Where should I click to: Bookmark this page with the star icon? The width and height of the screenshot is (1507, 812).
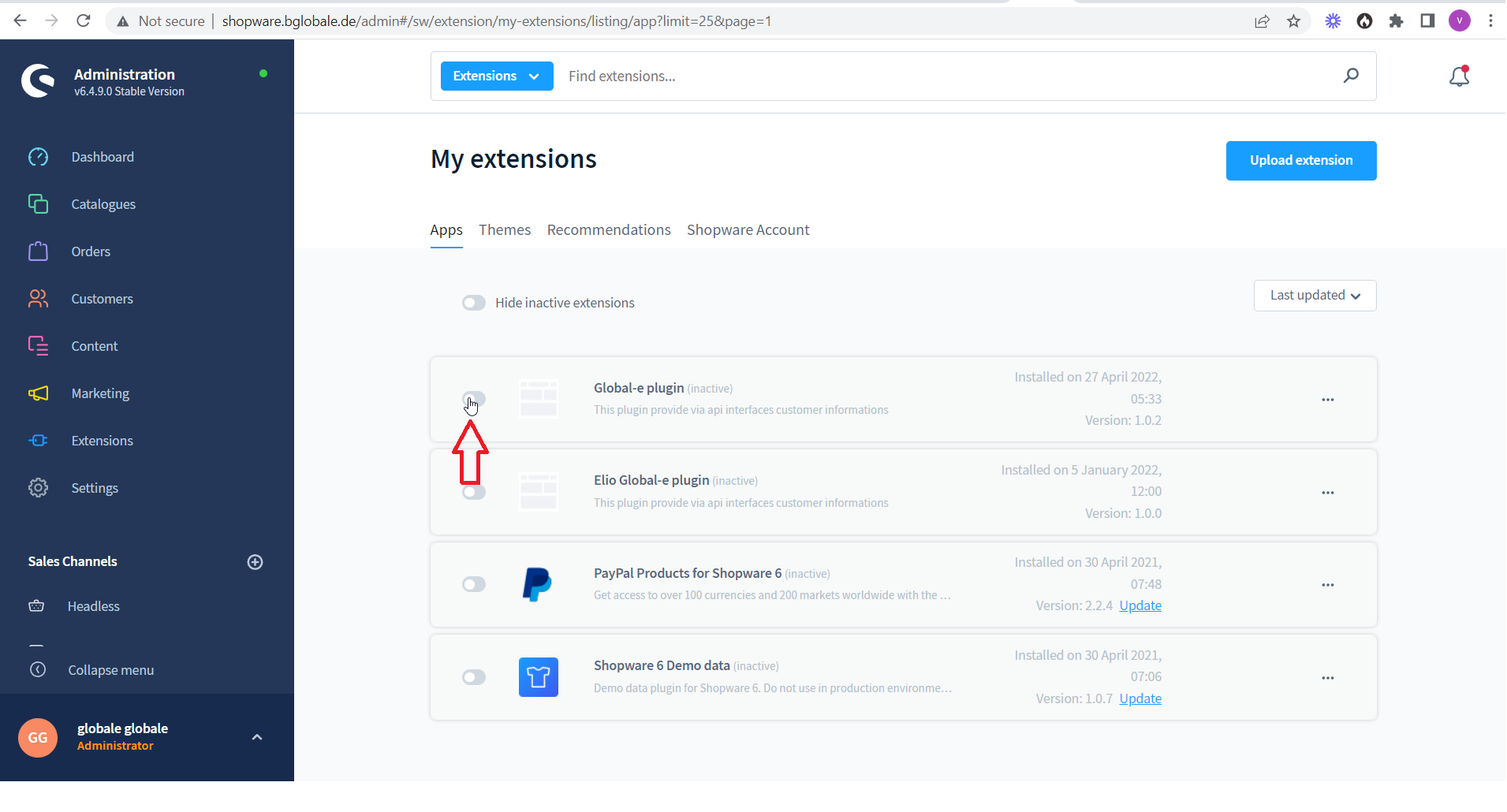tap(1293, 21)
